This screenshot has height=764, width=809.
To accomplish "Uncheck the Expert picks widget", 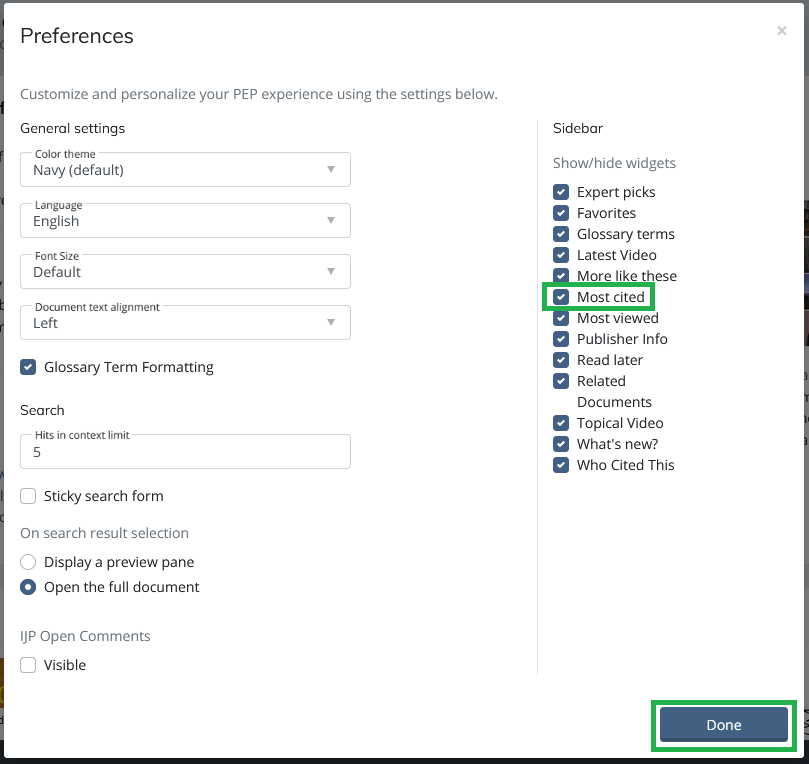I will (561, 192).
